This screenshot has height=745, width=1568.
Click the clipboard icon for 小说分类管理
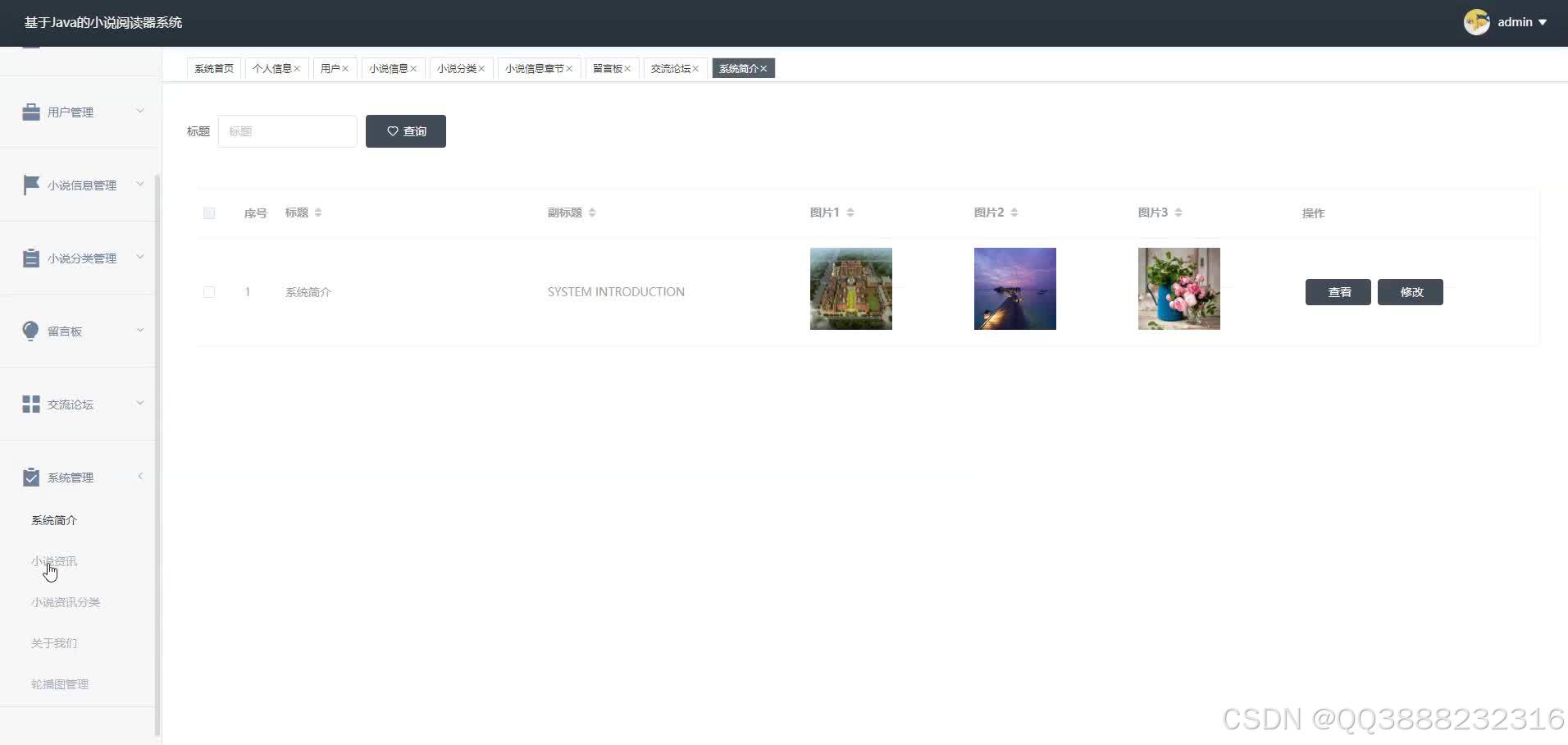click(x=31, y=258)
